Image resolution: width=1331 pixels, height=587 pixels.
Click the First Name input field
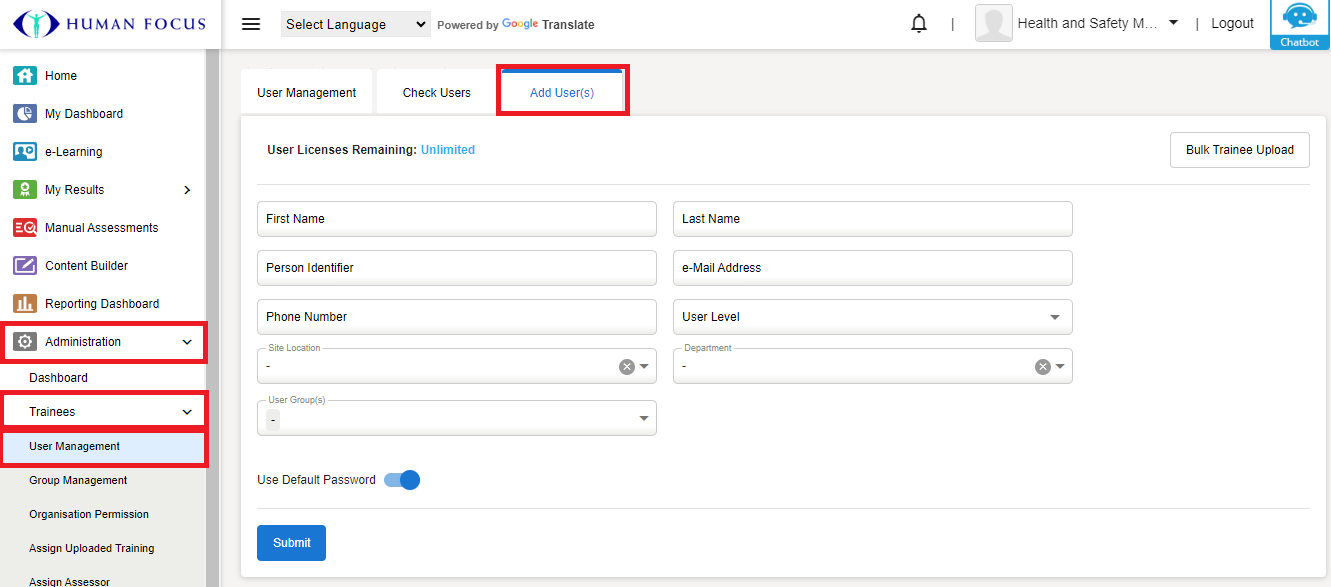tap(456, 219)
